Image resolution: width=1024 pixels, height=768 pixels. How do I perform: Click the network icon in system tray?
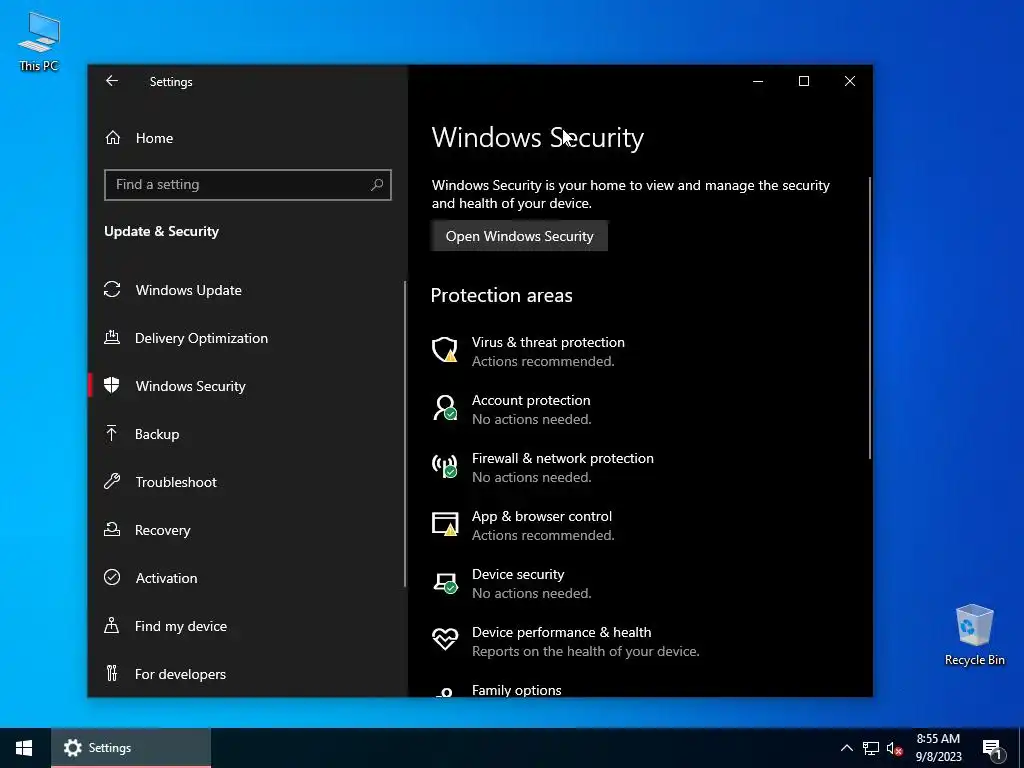(x=871, y=748)
